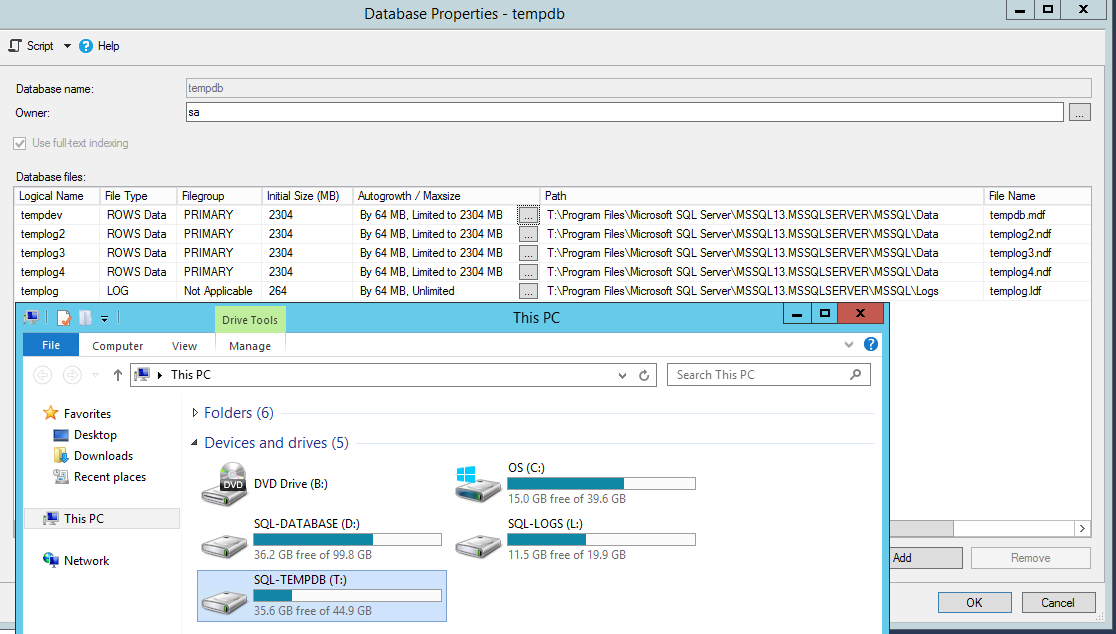Click the Network icon in navigation pane

(x=52, y=561)
